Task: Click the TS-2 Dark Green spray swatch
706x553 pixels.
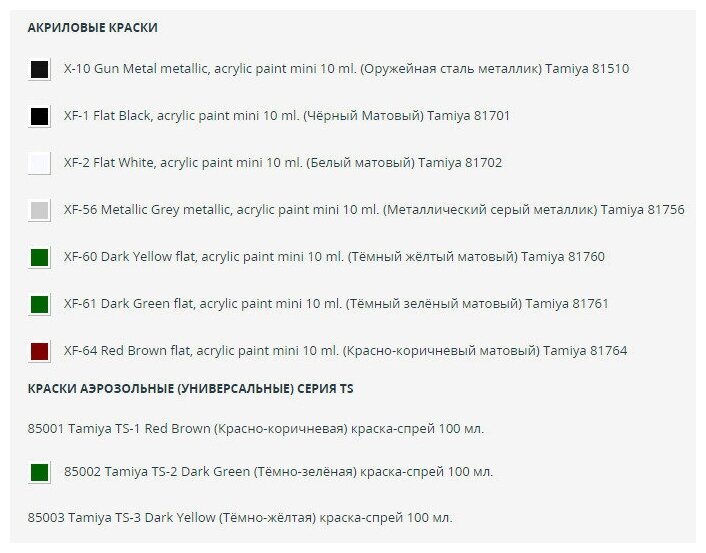Action: pos(39,472)
